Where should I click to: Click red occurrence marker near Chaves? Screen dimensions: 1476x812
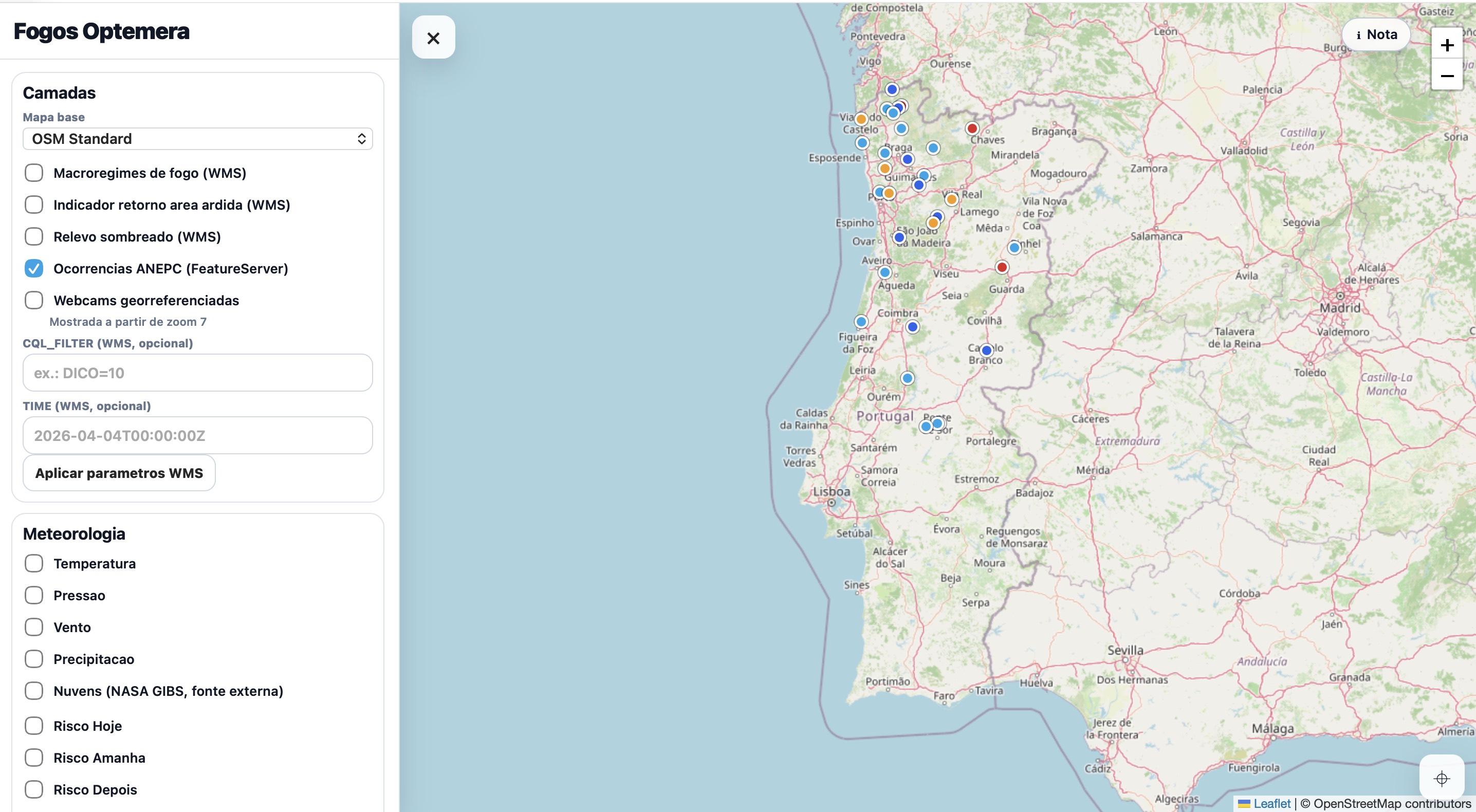tap(972, 128)
